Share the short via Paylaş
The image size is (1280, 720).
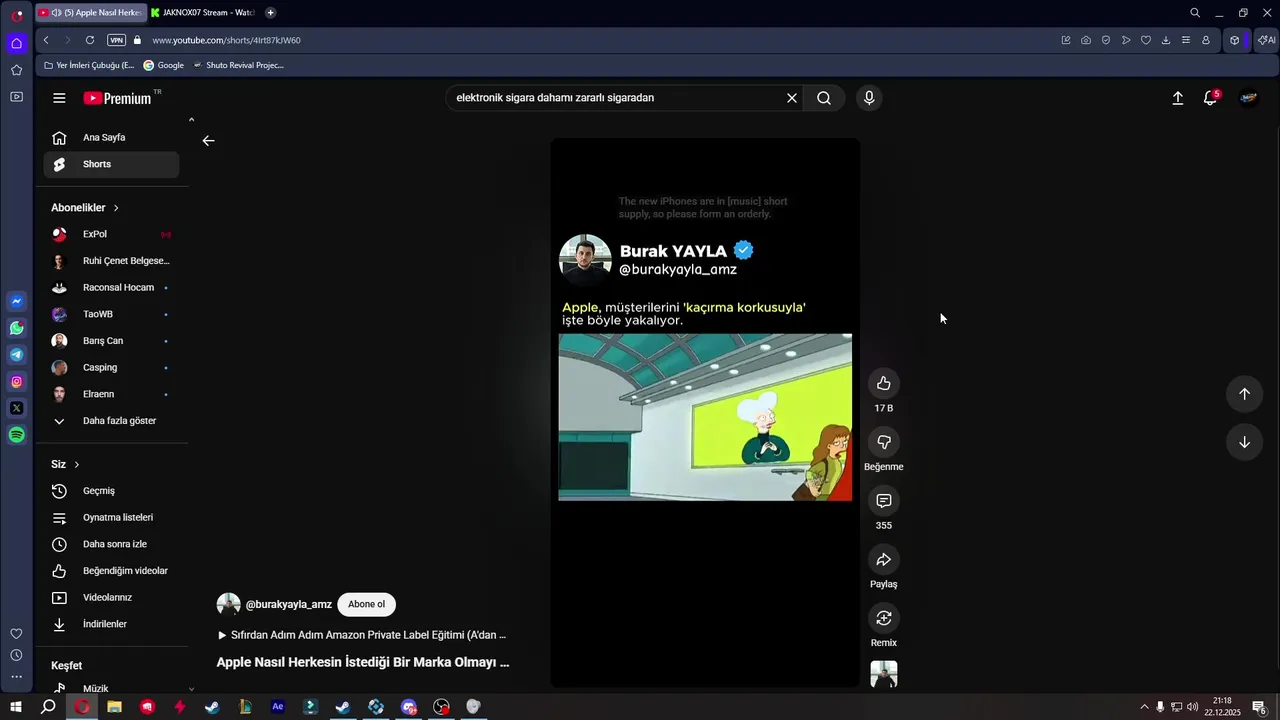pos(884,560)
